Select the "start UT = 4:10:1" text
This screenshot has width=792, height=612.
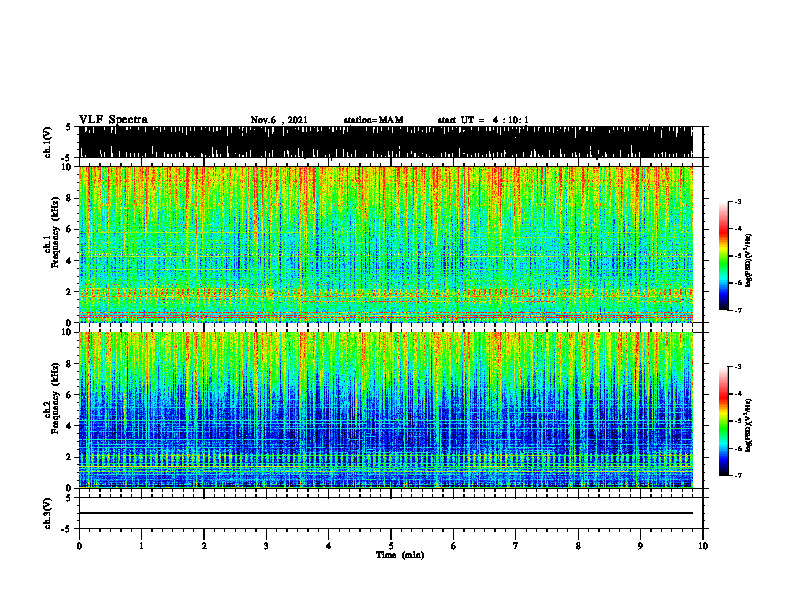click(x=483, y=120)
